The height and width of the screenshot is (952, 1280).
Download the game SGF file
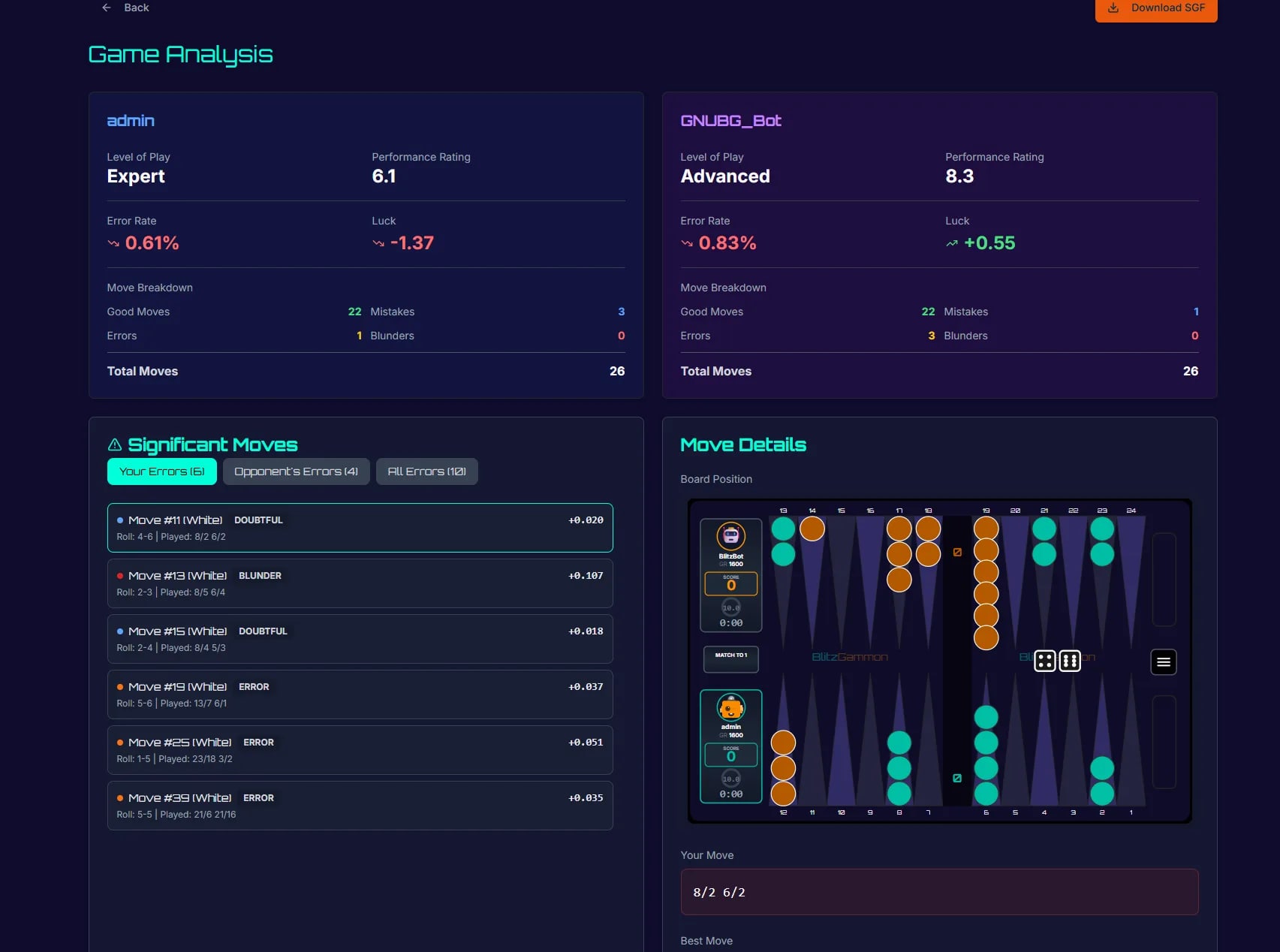click(1156, 9)
